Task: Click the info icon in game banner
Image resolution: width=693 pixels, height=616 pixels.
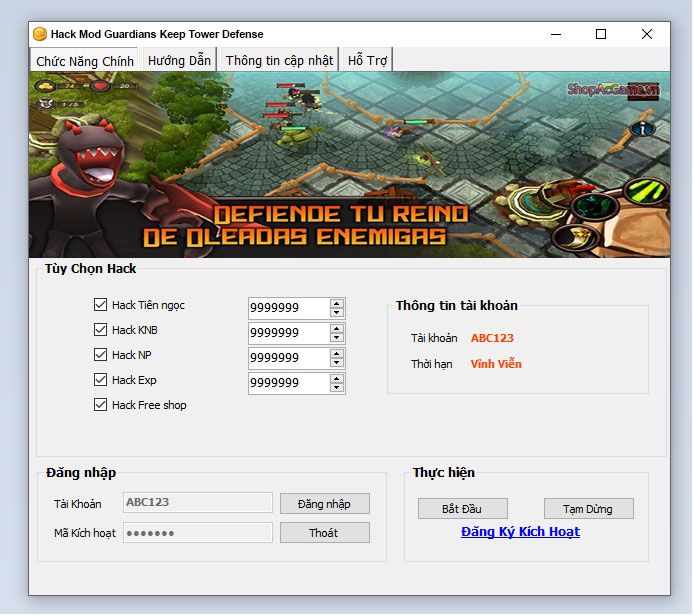Action: [642, 129]
